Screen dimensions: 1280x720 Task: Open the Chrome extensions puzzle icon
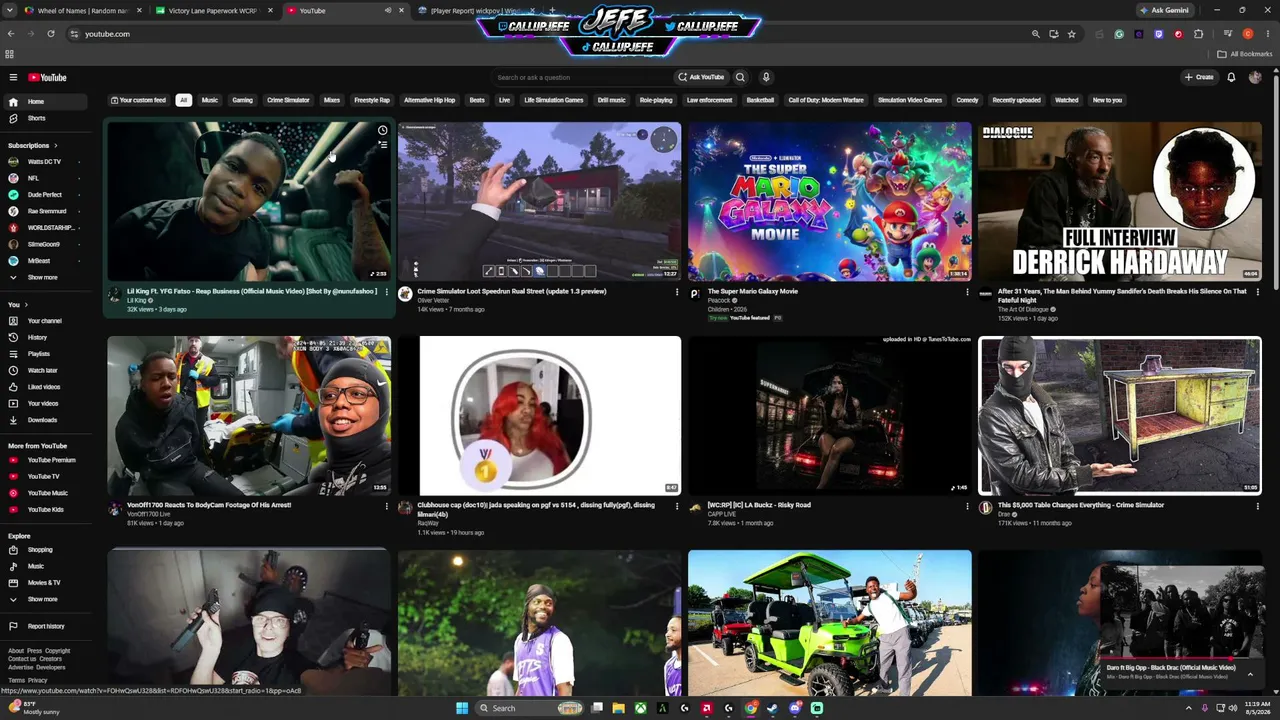click(1199, 34)
